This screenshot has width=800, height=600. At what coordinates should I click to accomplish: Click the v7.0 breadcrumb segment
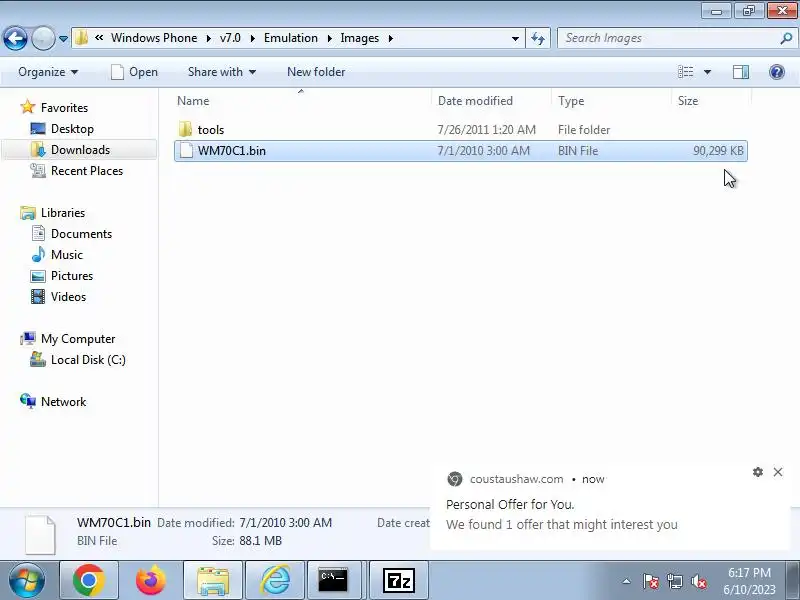pyautogui.click(x=230, y=38)
